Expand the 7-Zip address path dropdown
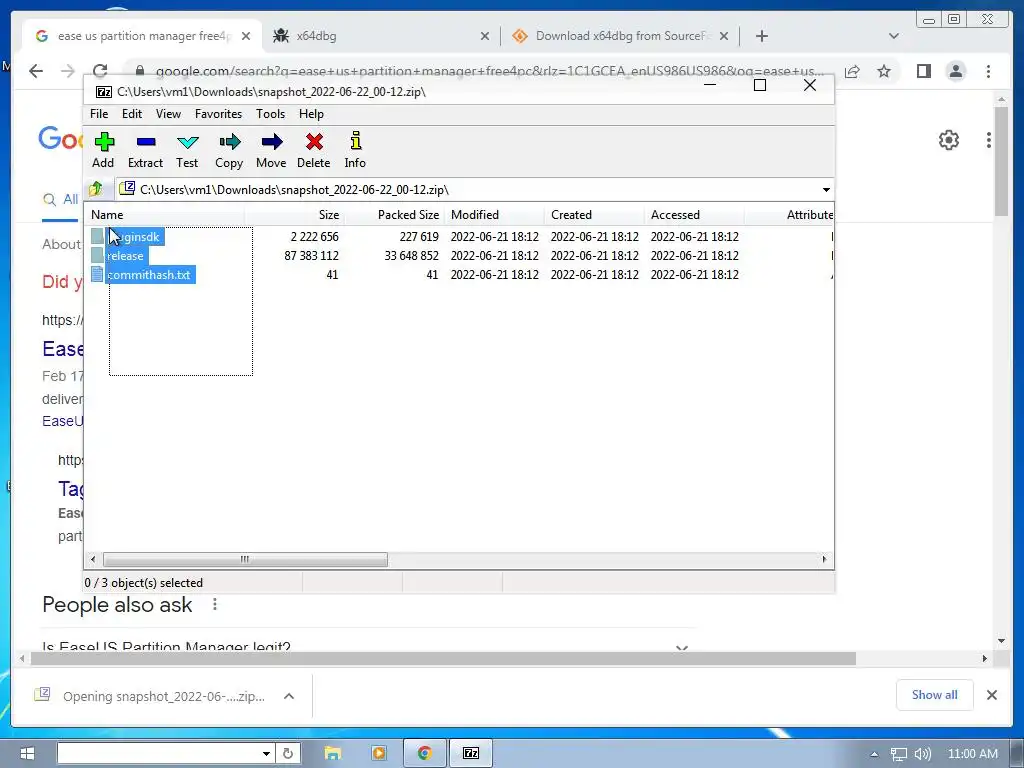This screenshot has width=1024, height=768. 826,190
